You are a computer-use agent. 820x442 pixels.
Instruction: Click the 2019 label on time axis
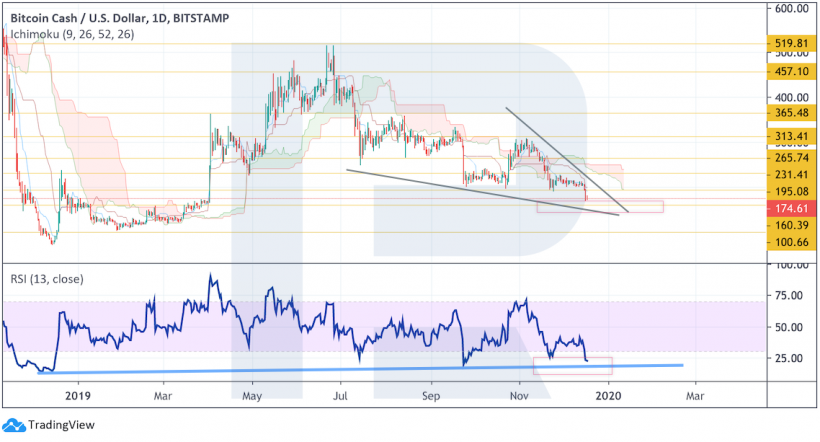click(x=78, y=396)
